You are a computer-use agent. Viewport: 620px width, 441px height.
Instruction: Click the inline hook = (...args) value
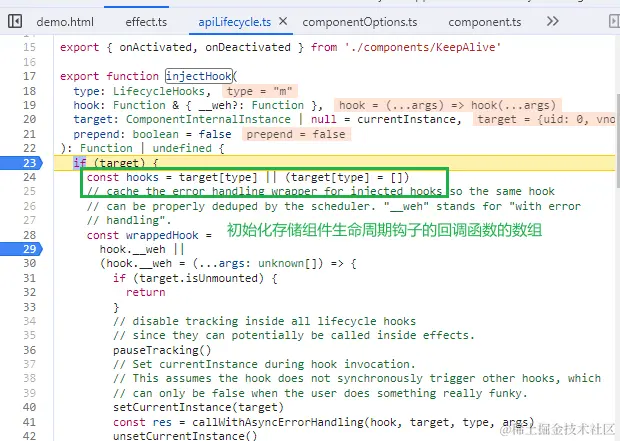[x=448, y=105]
